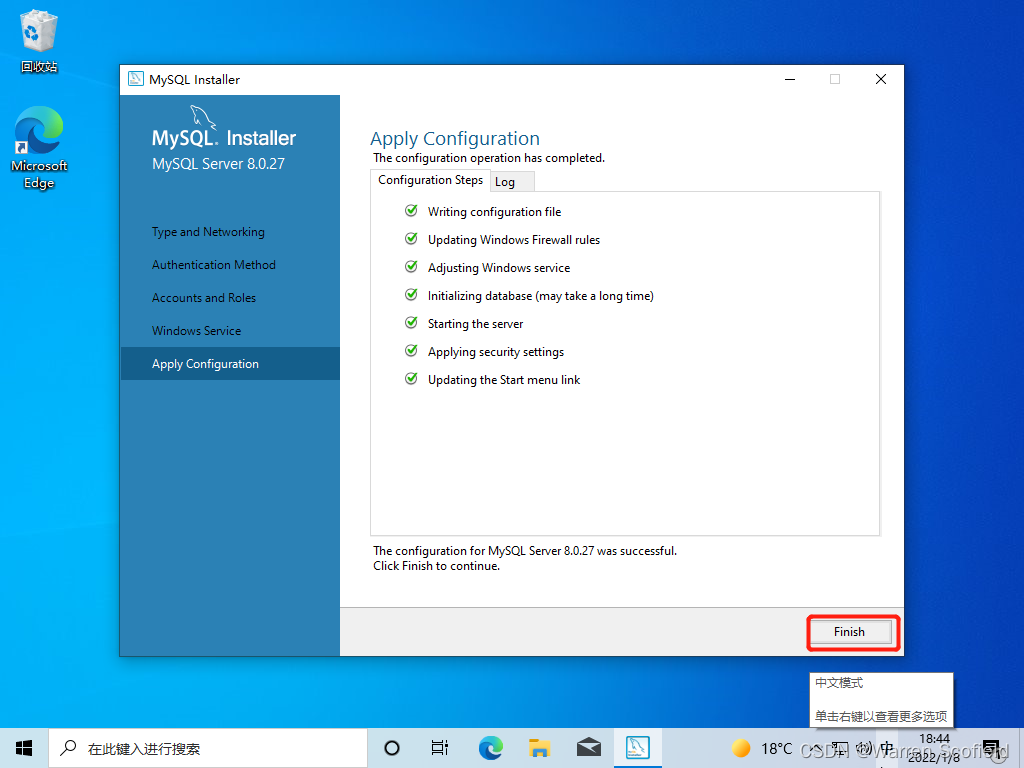Open the clock showing 18:44
Image resolution: width=1024 pixels, height=768 pixels.
click(x=935, y=748)
